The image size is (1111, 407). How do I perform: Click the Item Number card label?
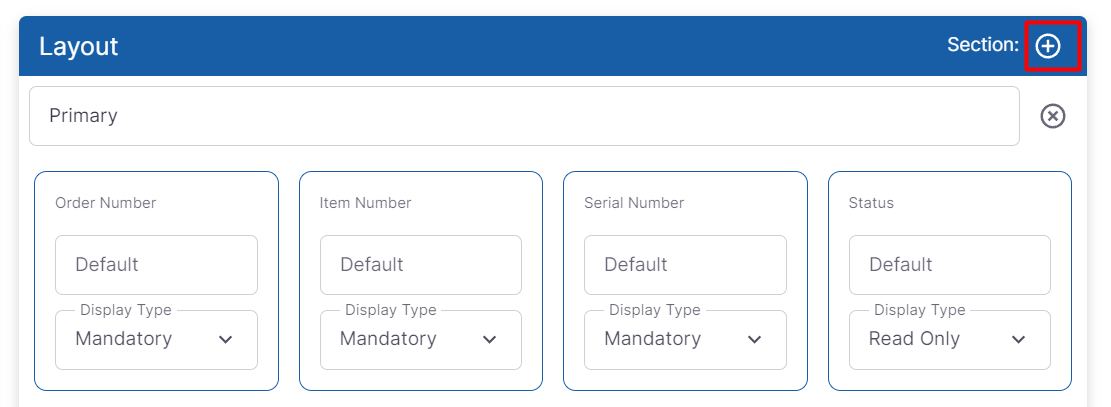[365, 203]
